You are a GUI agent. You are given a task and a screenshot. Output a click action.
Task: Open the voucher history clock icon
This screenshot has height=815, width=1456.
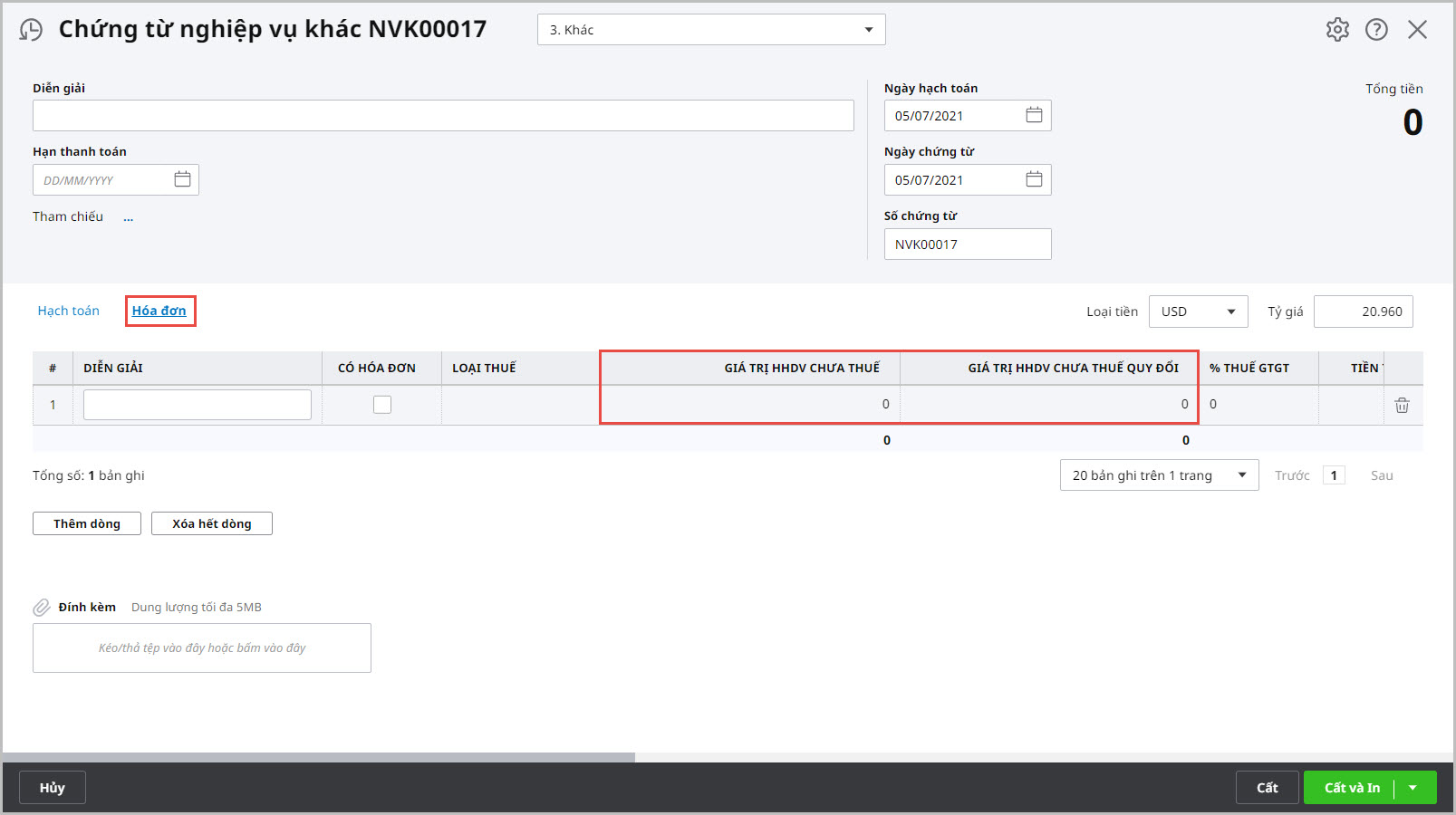click(x=31, y=30)
